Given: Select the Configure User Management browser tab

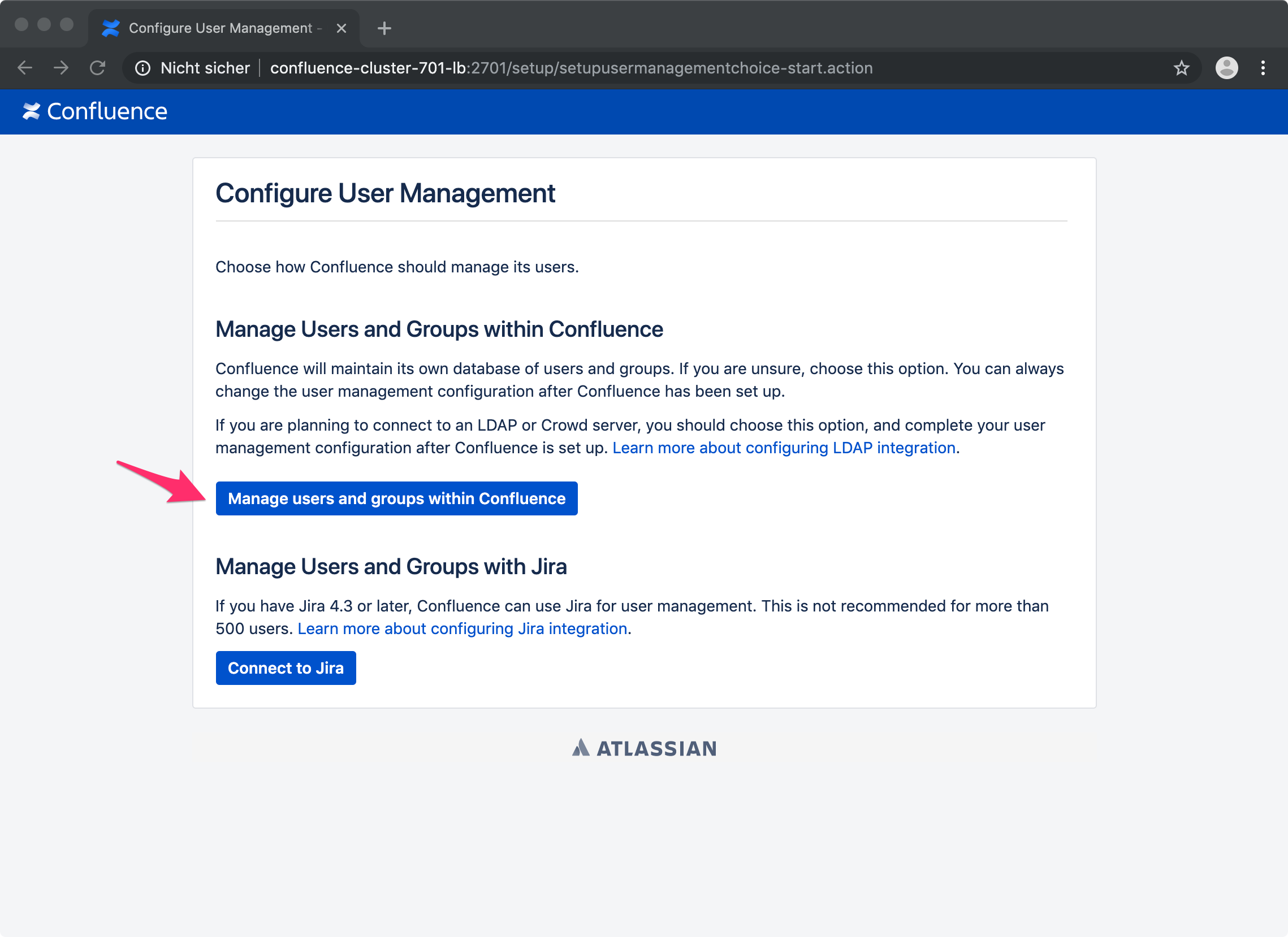Looking at the screenshot, I should coord(224,28).
